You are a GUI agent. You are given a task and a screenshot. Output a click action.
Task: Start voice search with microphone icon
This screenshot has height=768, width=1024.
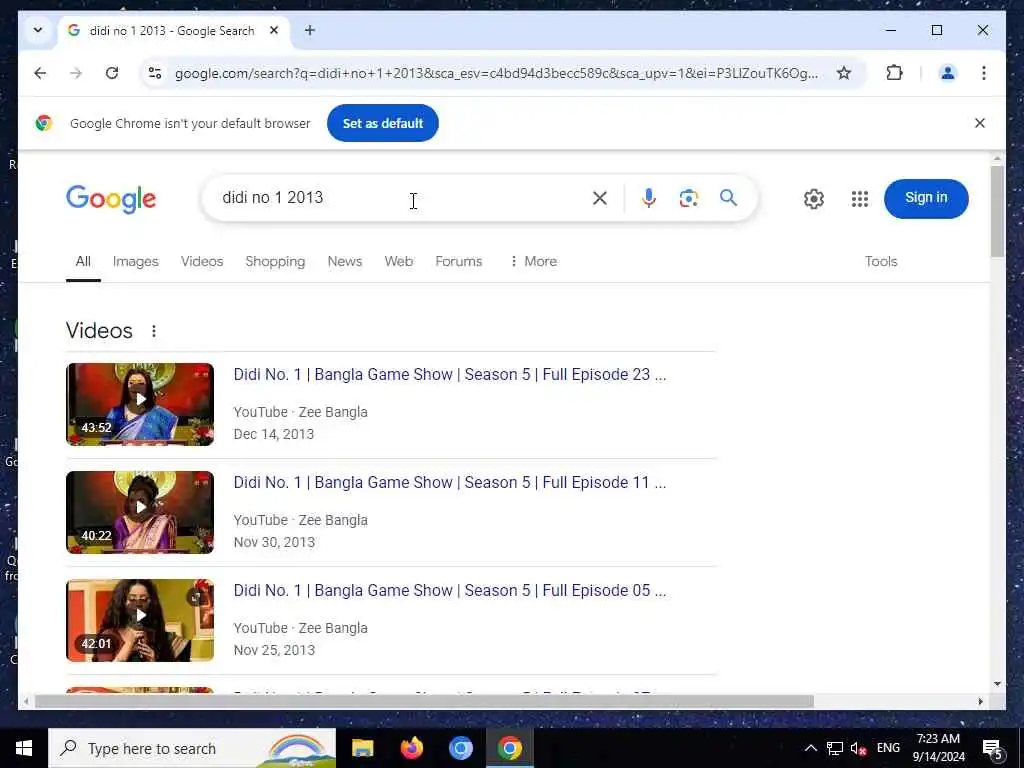(x=648, y=198)
